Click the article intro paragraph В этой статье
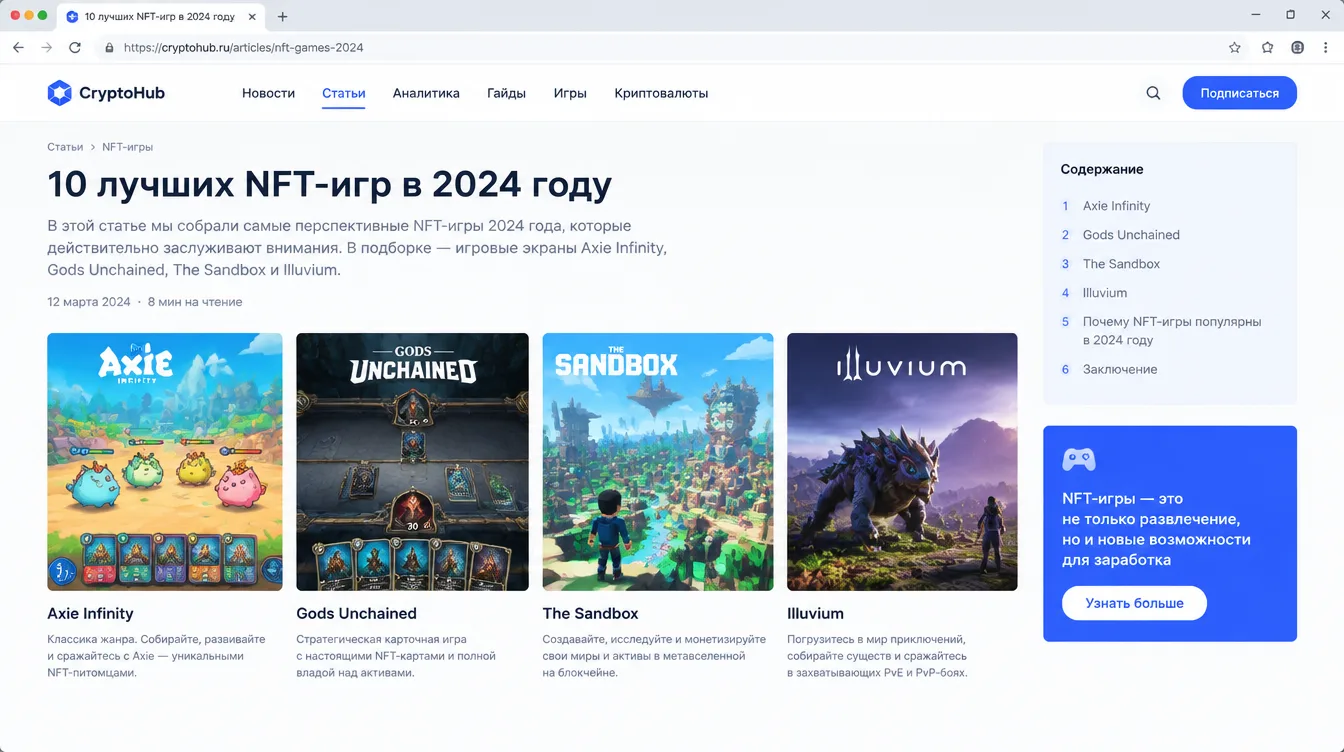 point(357,248)
